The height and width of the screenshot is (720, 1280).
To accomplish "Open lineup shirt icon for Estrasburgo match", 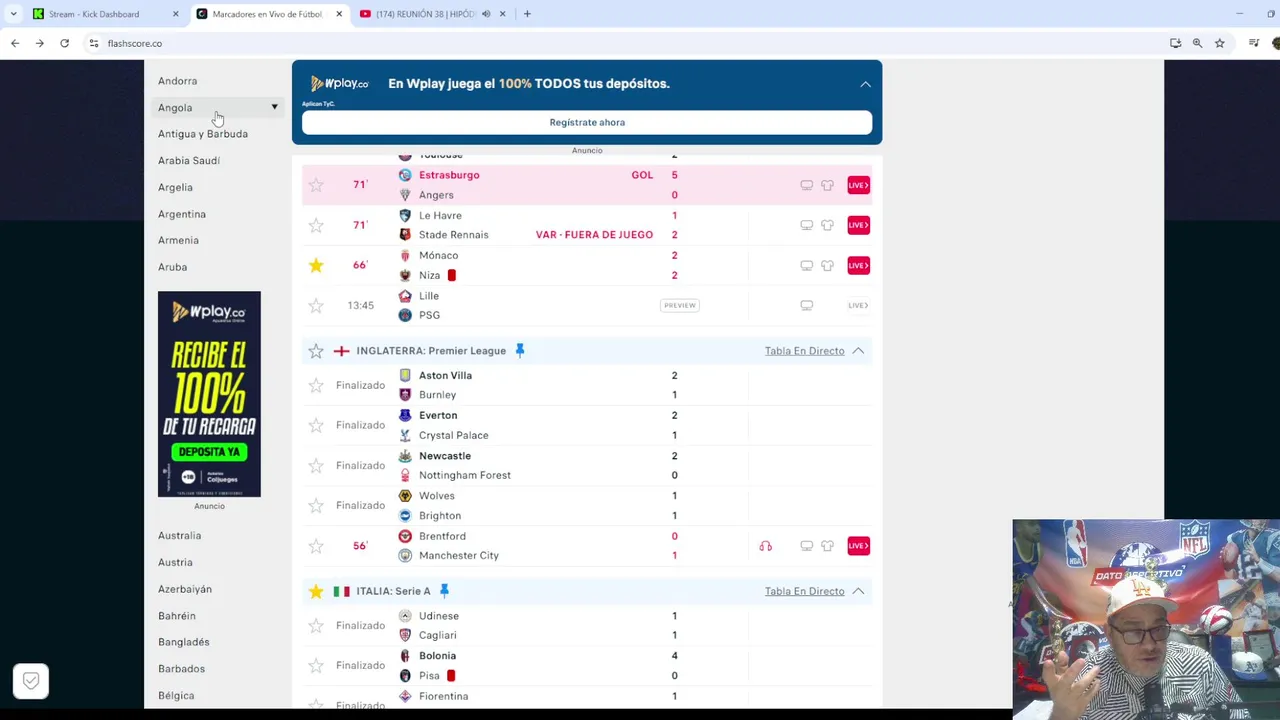I will click(827, 185).
